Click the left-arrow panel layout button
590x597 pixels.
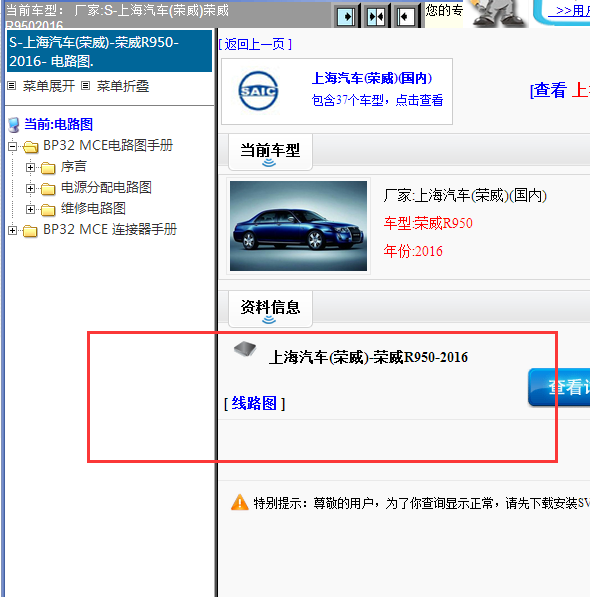point(406,16)
